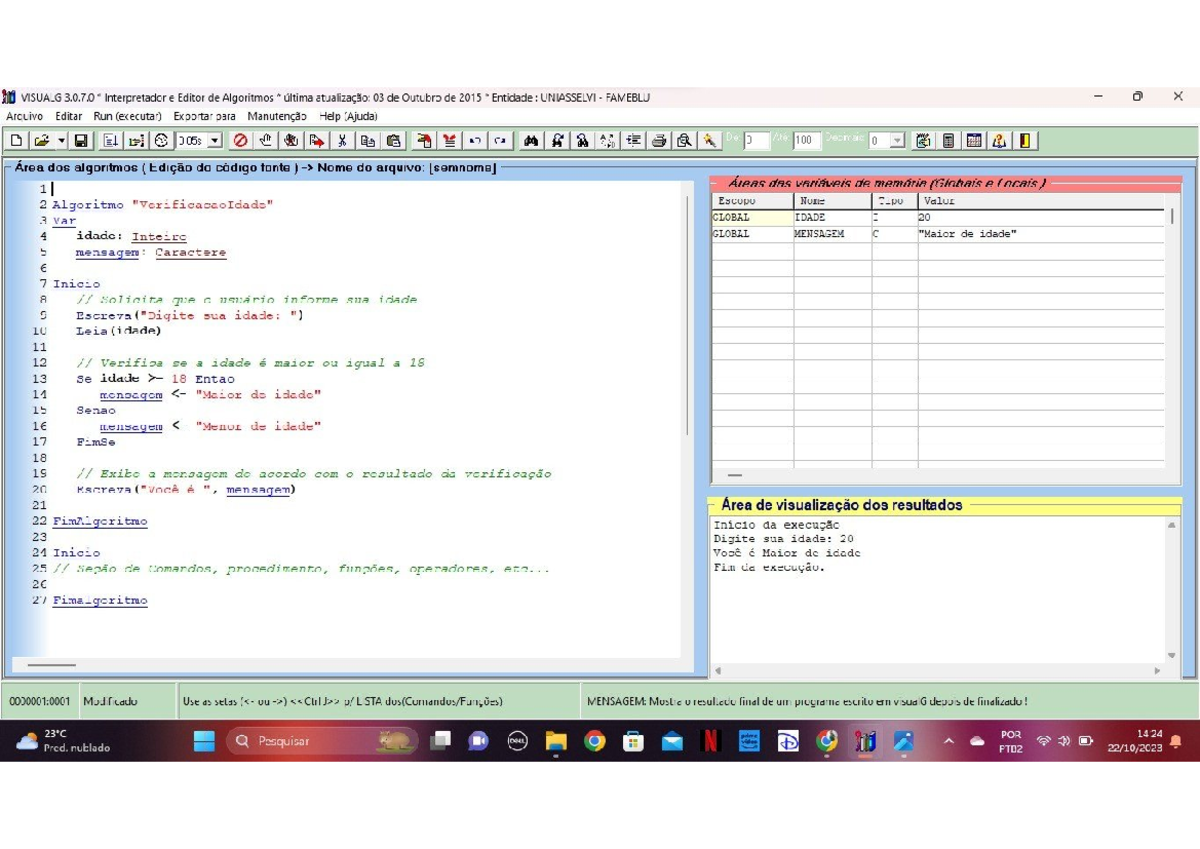Click the 'FimSe' line in the editor
The width and height of the screenshot is (1200, 849).
96,442
